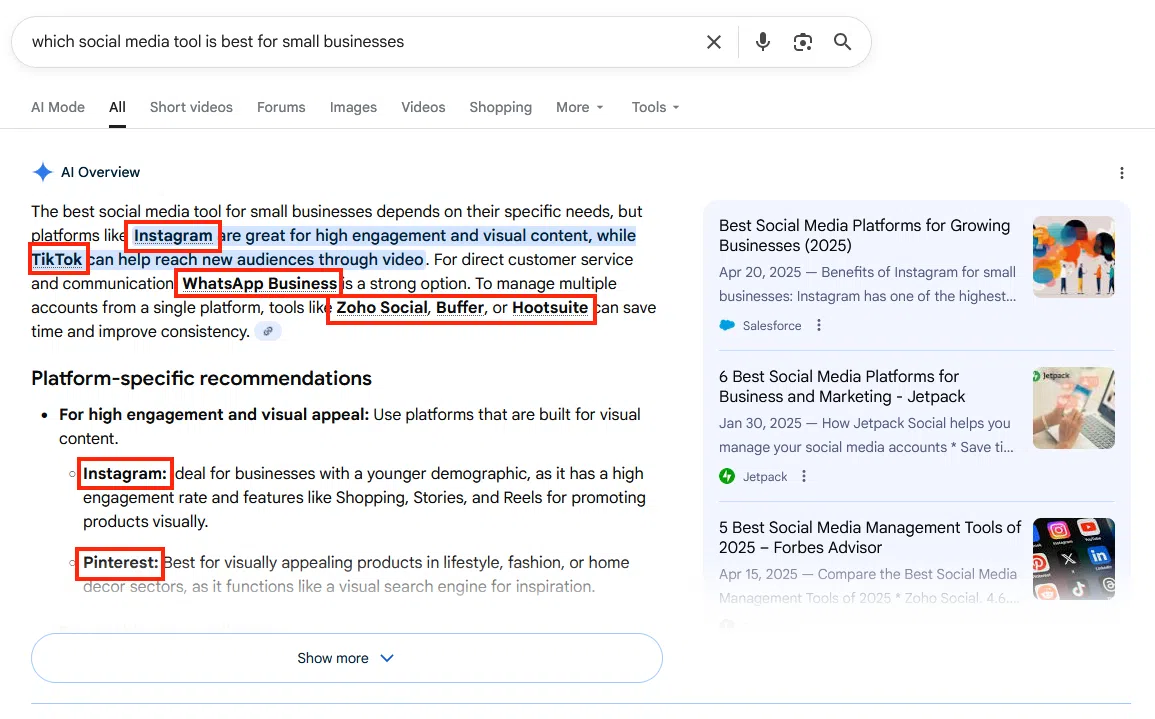Click the Jetpack source name
Screen dimensions: 1155x719
point(765,477)
